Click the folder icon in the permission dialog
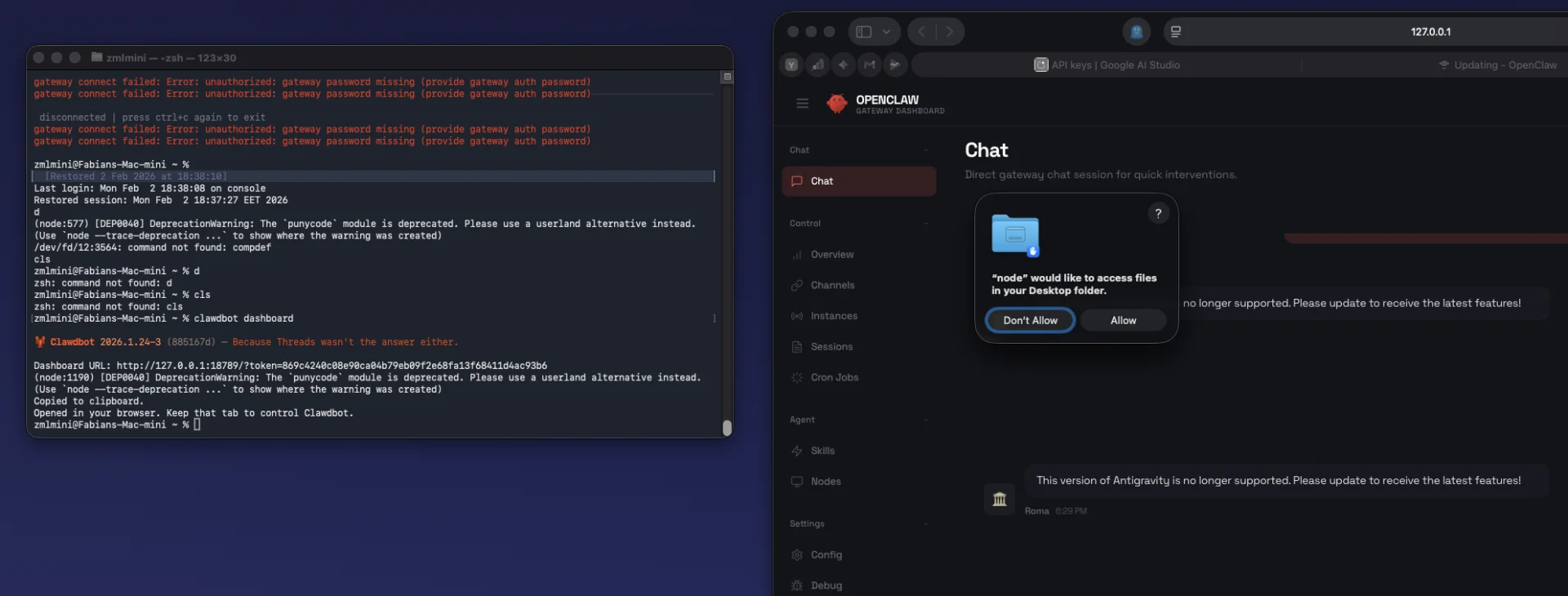Screen dimensions: 1568x596 1015,236
